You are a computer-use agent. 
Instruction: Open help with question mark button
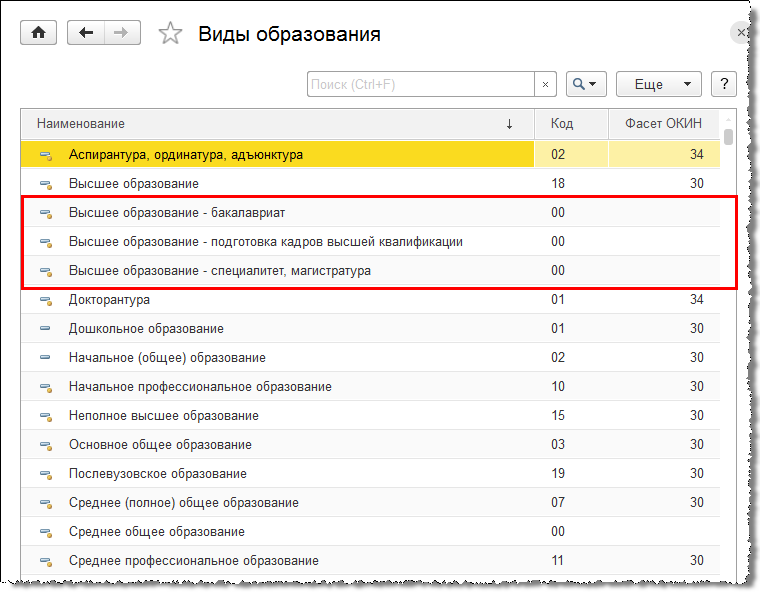[724, 84]
